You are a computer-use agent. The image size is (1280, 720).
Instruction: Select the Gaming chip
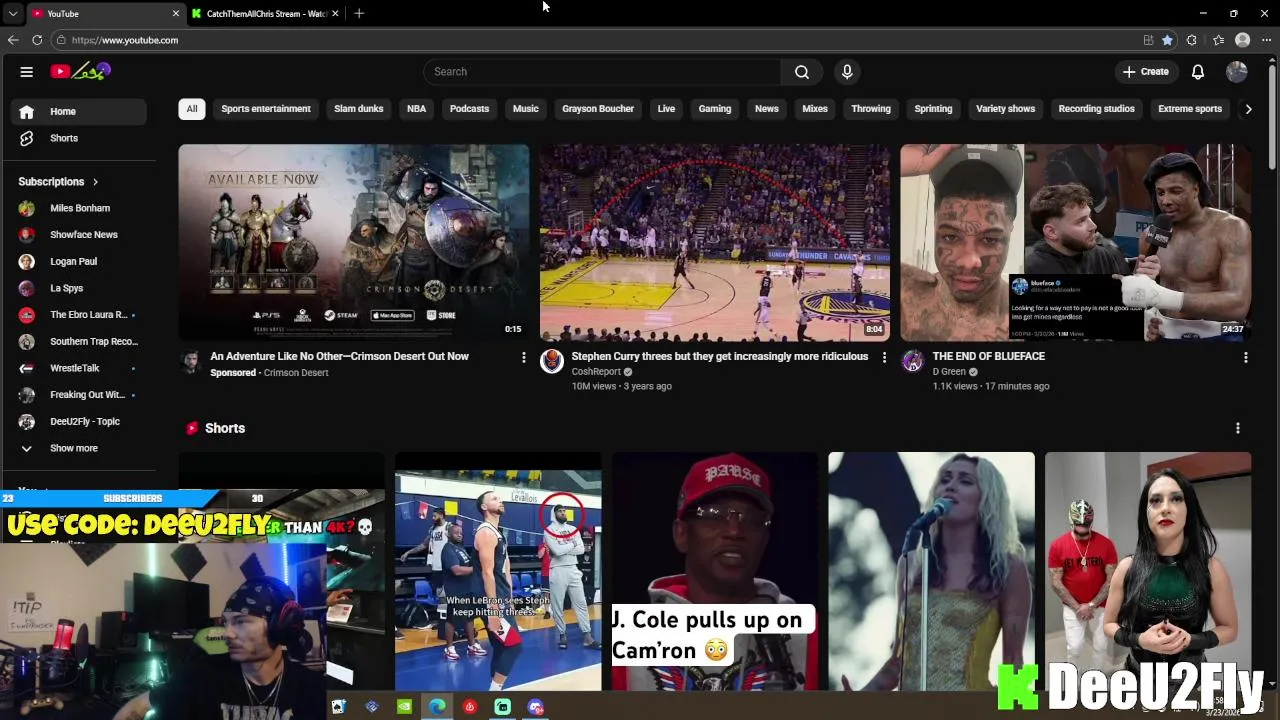pyautogui.click(x=715, y=109)
